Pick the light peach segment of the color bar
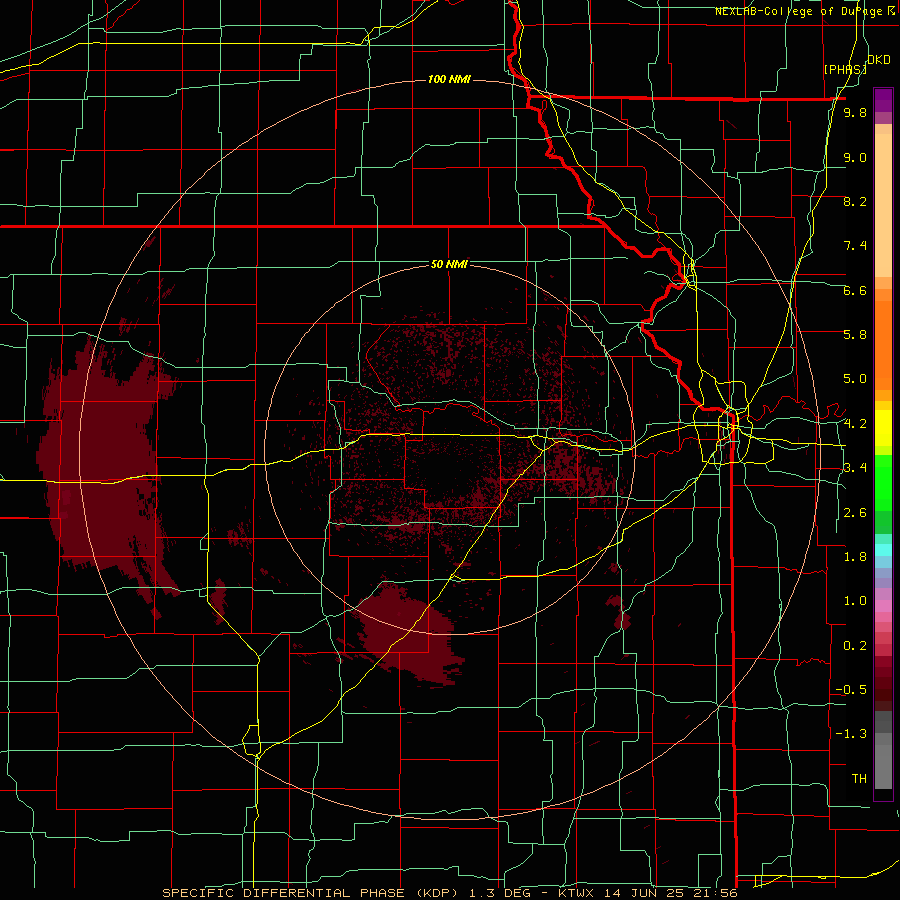Screen dimensions: 900x900 click(883, 207)
